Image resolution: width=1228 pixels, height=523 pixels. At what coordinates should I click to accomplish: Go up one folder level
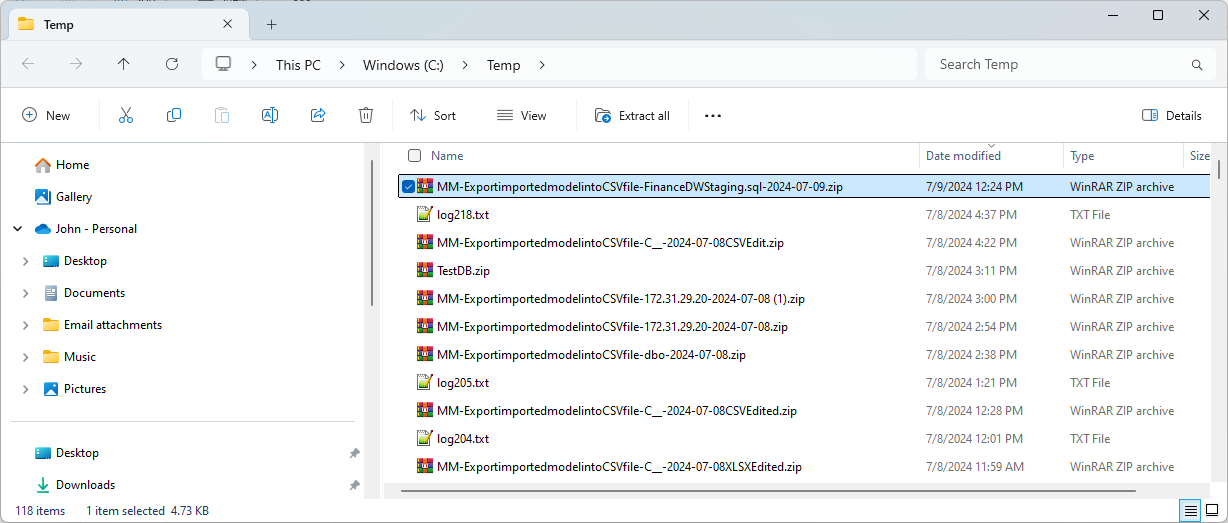124,64
